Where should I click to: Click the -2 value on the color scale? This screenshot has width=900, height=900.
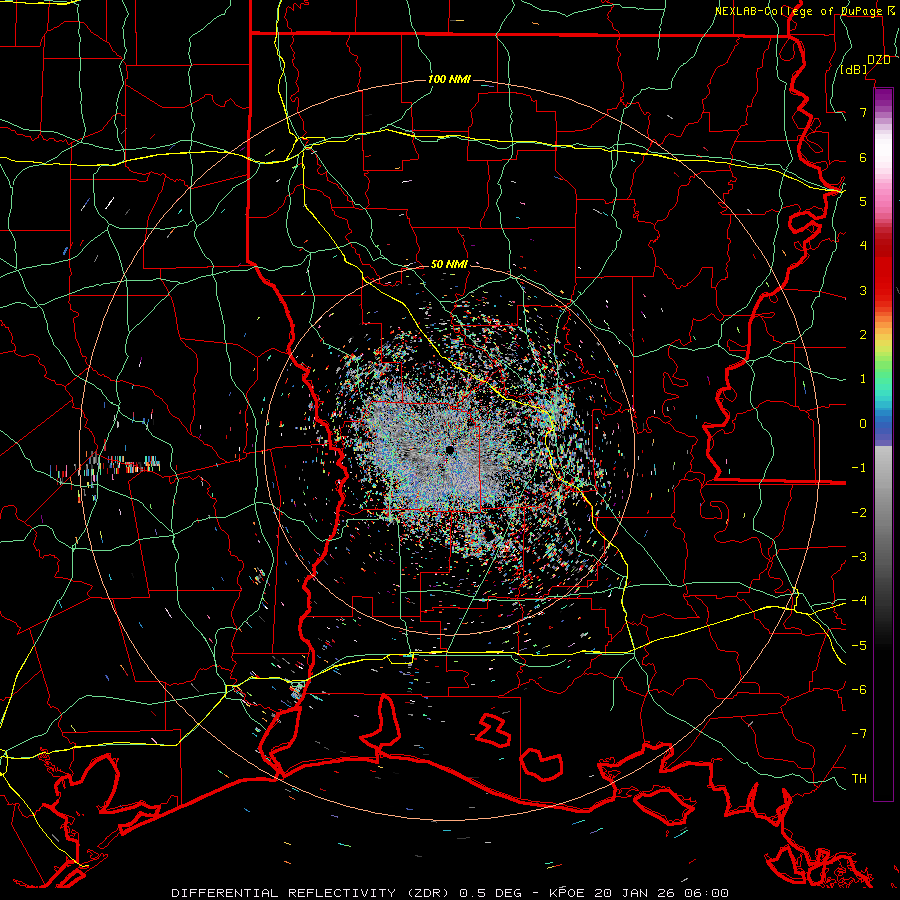[x=859, y=513]
